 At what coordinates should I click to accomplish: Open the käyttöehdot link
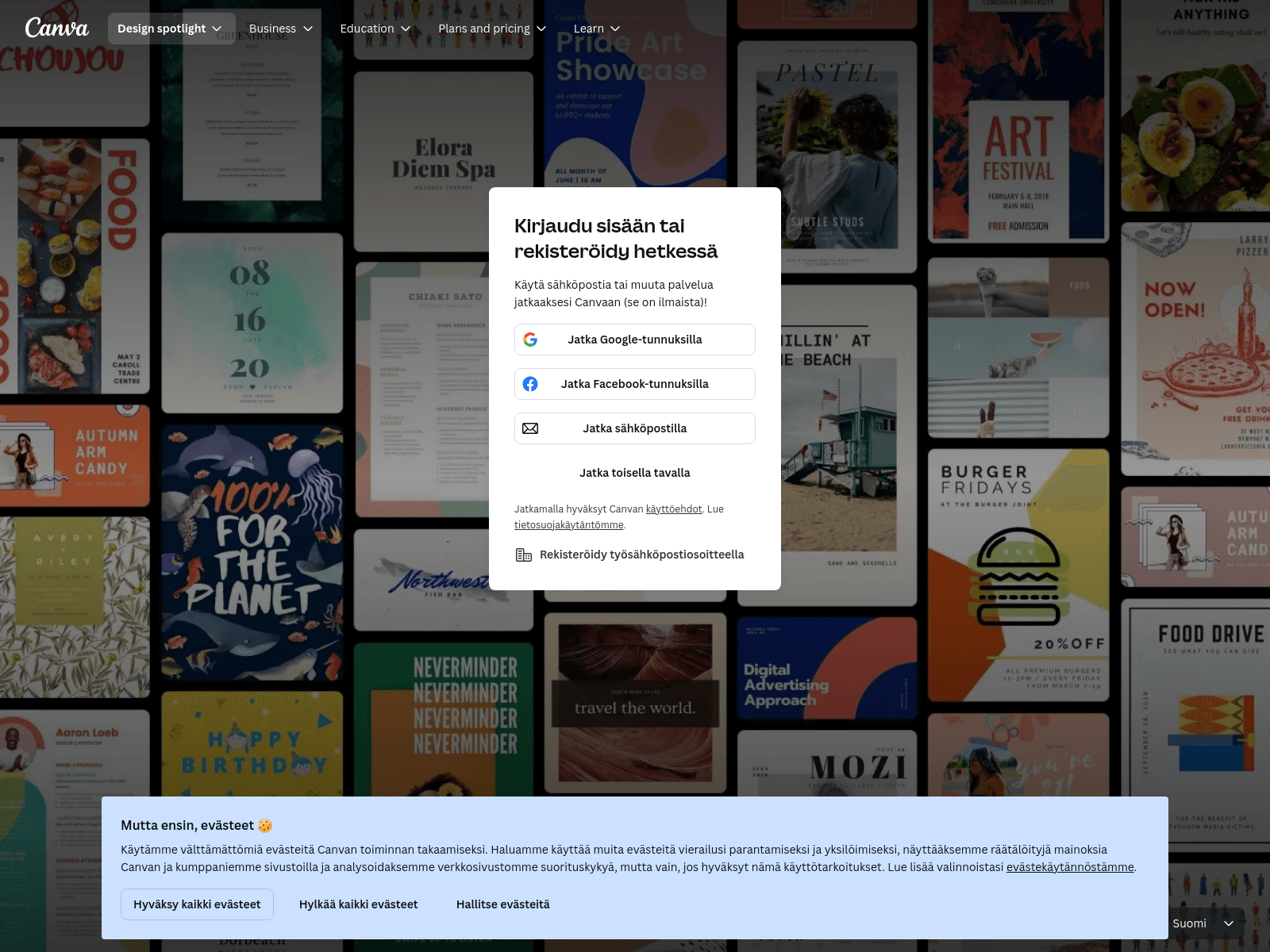pos(674,509)
